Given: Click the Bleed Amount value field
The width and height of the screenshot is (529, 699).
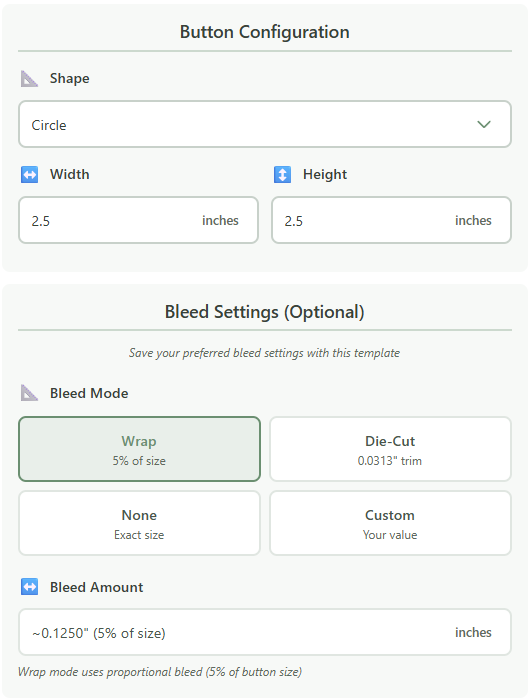Looking at the screenshot, I should (265, 632).
